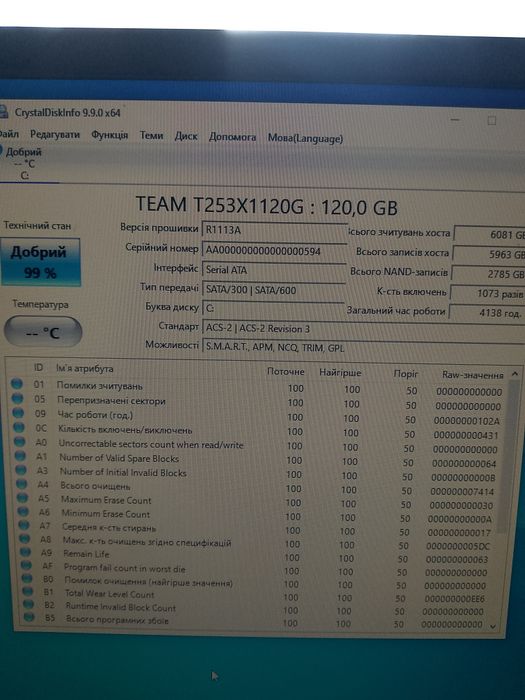Image resolution: width=525 pixels, height=700 pixels.
Task: Open the Мова(Language) menu
Action: pyautogui.click(x=305, y=138)
